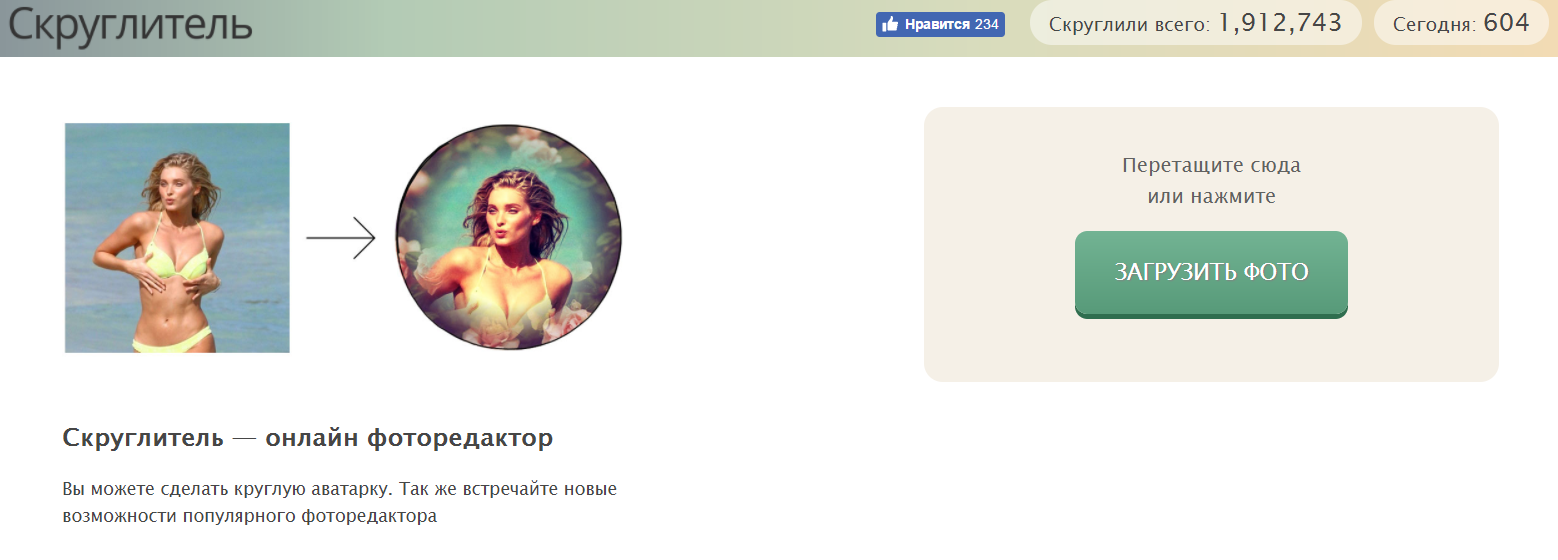The image size is (1558, 560).
Task: Click the ЗАГРУЗИТЬ ФОТО button
Action: tap(1211, 273)
